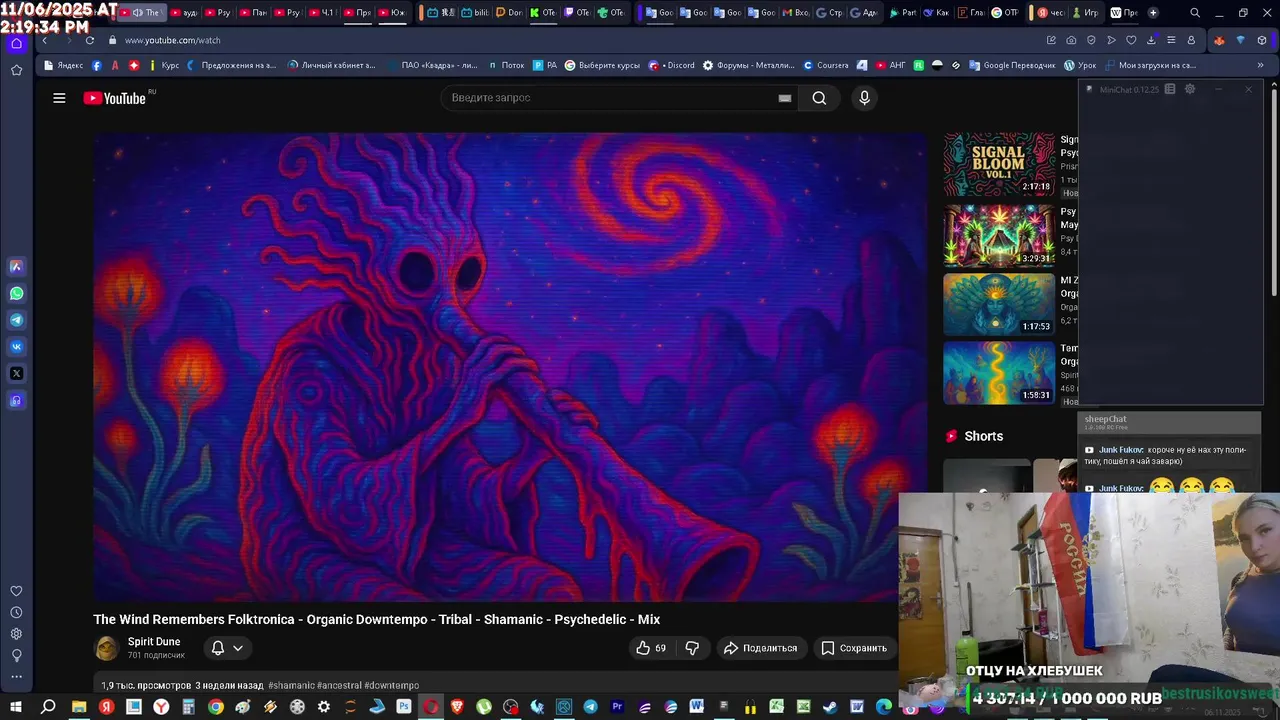Click the Поделиться share button

click(x=761, y=648)
